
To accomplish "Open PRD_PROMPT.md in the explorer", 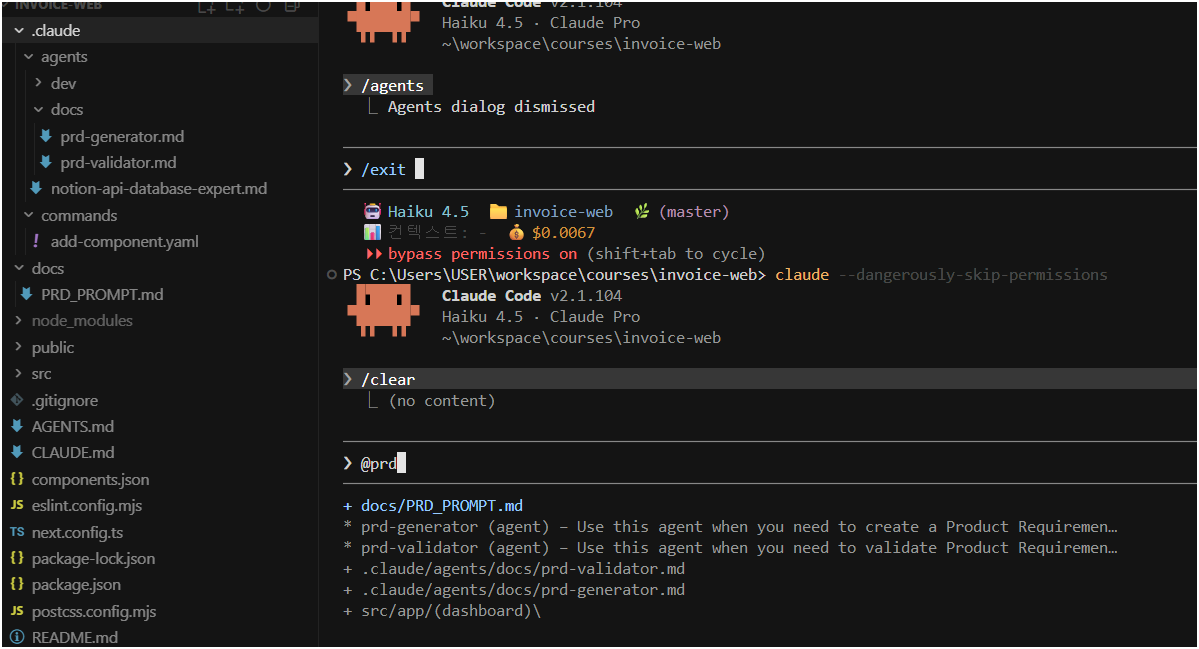I will [x=102, y=294].
